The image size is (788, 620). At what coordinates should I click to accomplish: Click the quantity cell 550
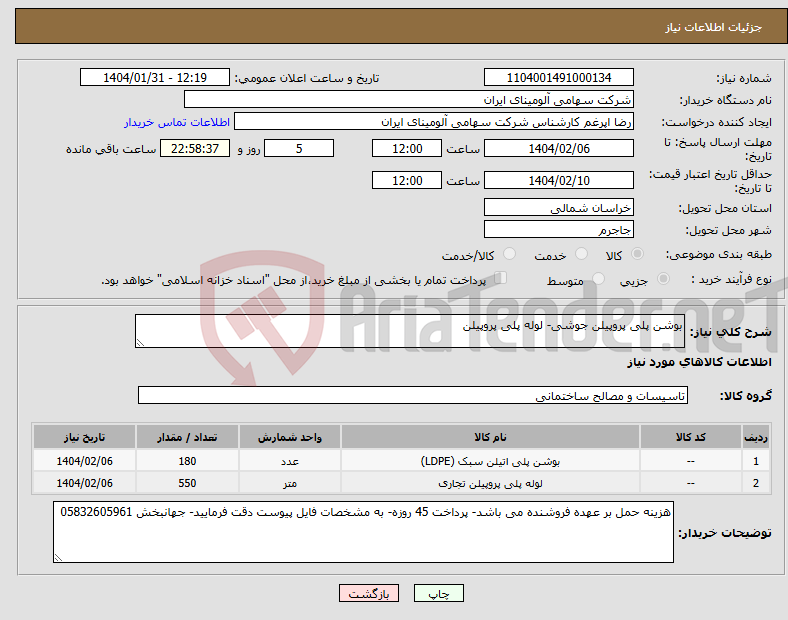(187, 483)
